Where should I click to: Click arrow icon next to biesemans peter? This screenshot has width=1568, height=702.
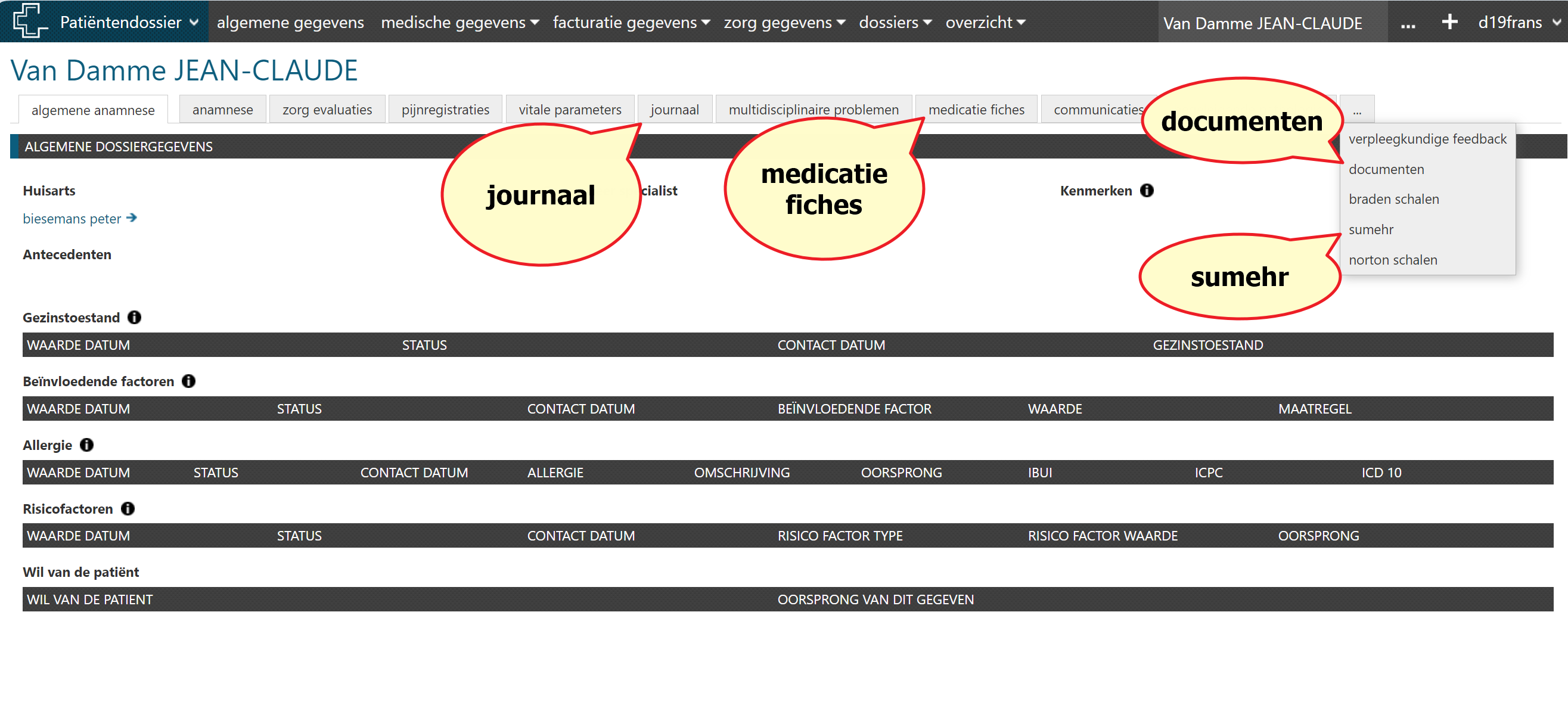coord(132,218)
